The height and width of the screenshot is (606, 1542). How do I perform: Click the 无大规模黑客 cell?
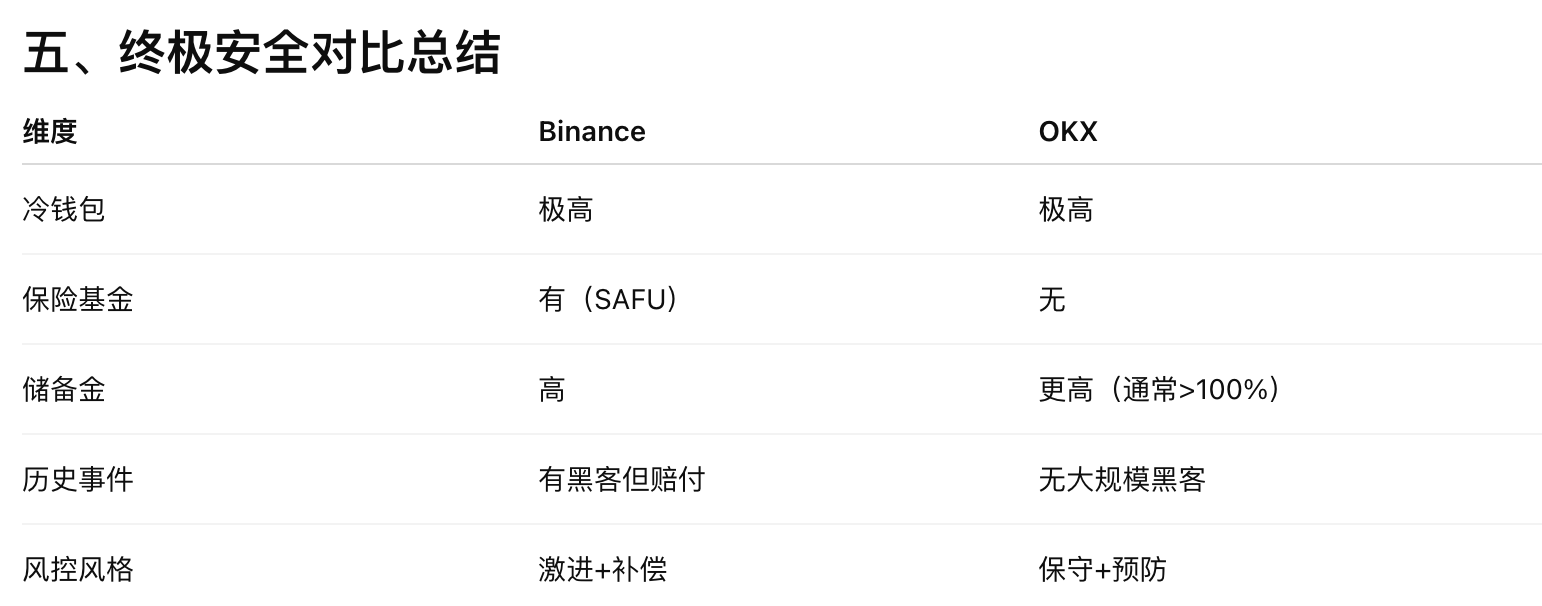(x=1122, y=479)
